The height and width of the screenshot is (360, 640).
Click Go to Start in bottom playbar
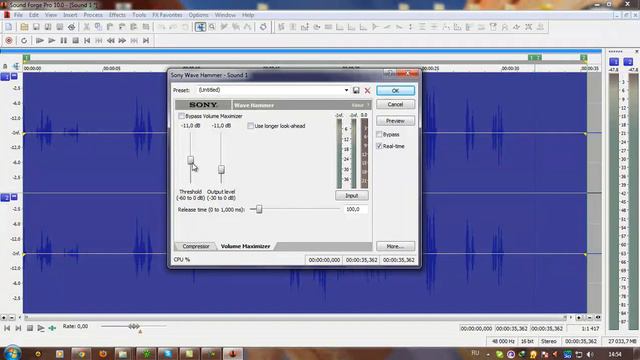click(7, 328)
